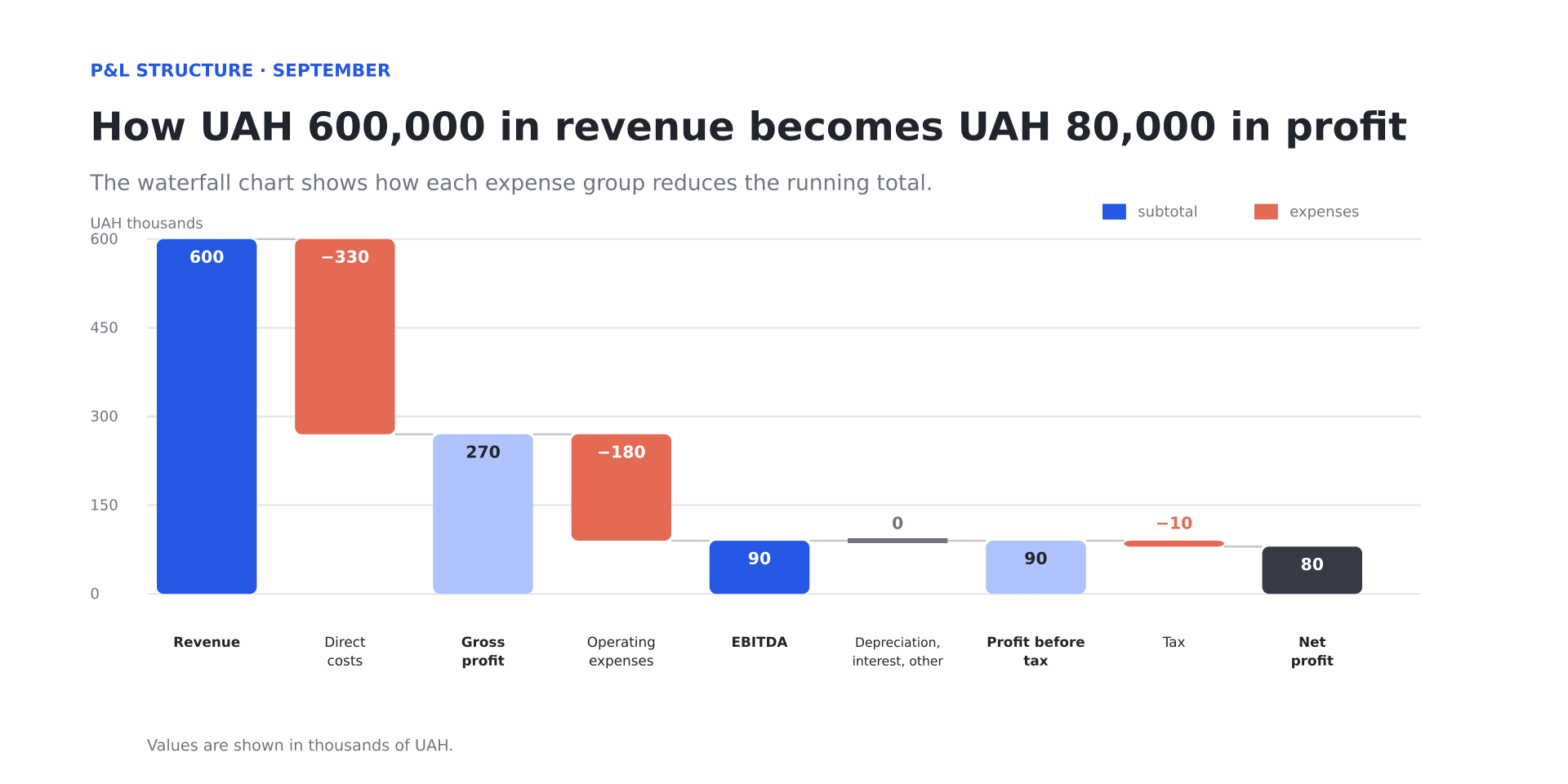The height and width of the screenshot is (784, 1568).
Task: Click the red expenses legend swatch
Action: click(1266, 212)
